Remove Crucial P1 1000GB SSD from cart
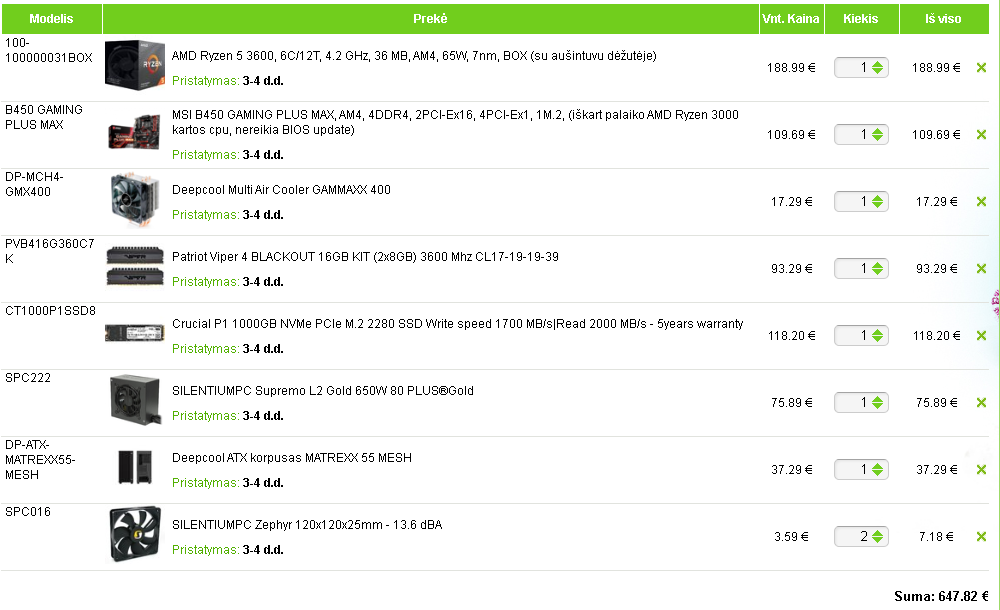 click(981, 336)
